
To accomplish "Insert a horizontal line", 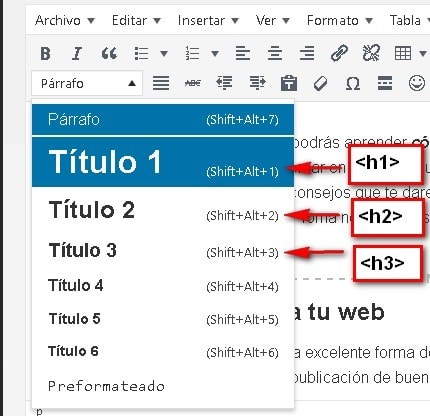I will pyautogui.click(x=385, y=83).
